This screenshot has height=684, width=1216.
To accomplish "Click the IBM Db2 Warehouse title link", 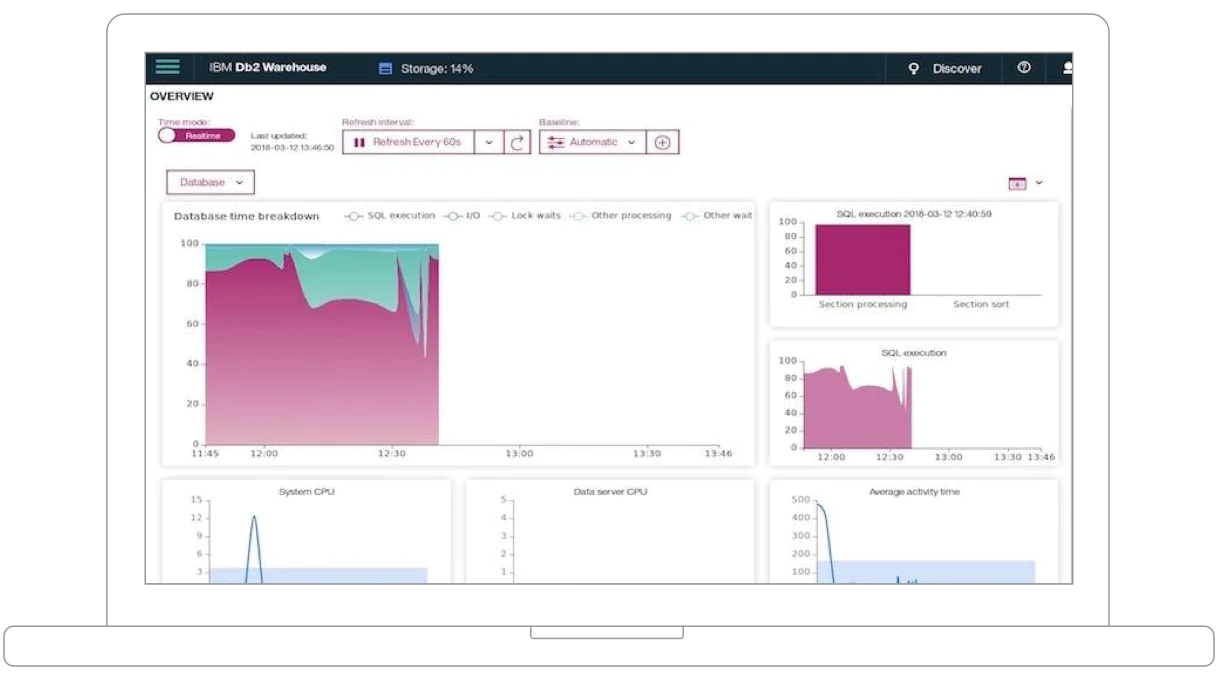I will coord(266,67).
